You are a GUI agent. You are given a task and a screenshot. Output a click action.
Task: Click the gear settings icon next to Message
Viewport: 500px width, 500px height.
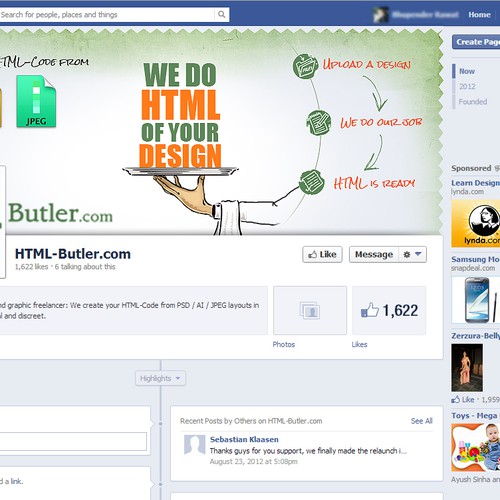407,255
